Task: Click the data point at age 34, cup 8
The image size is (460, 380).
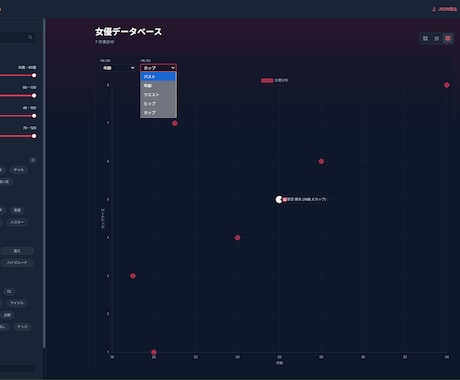Action: coord(447,85)
